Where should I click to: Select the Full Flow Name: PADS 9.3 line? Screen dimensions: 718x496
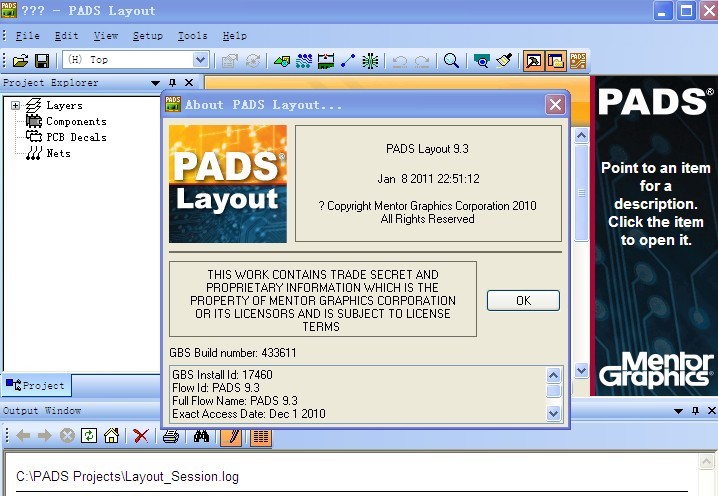[x=235, y=401]
